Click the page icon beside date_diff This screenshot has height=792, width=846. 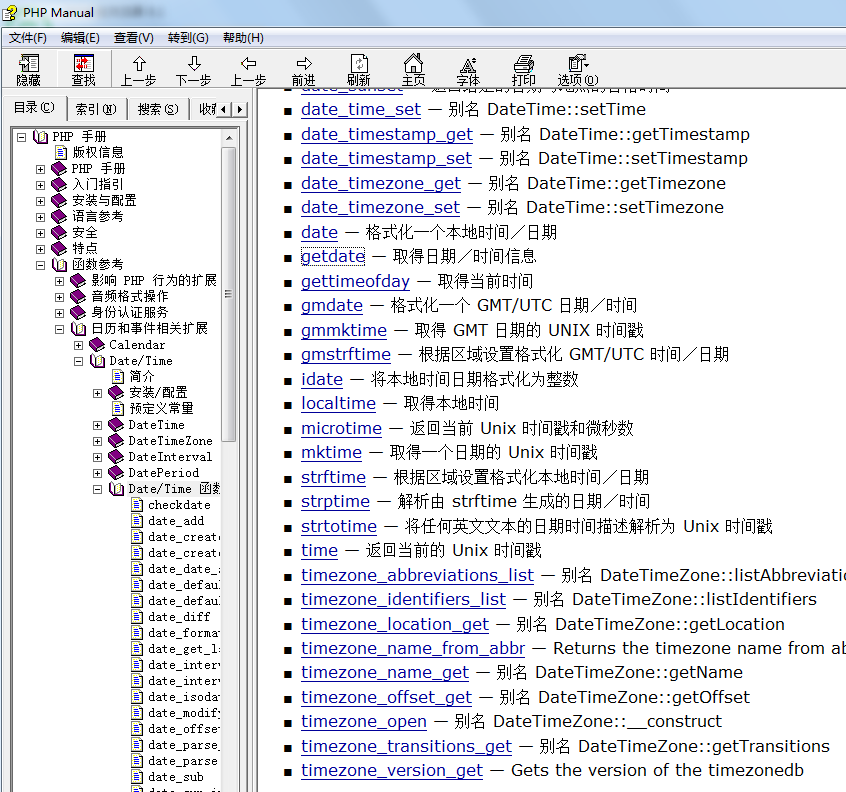pyautogui.click(x=138, y=617)
